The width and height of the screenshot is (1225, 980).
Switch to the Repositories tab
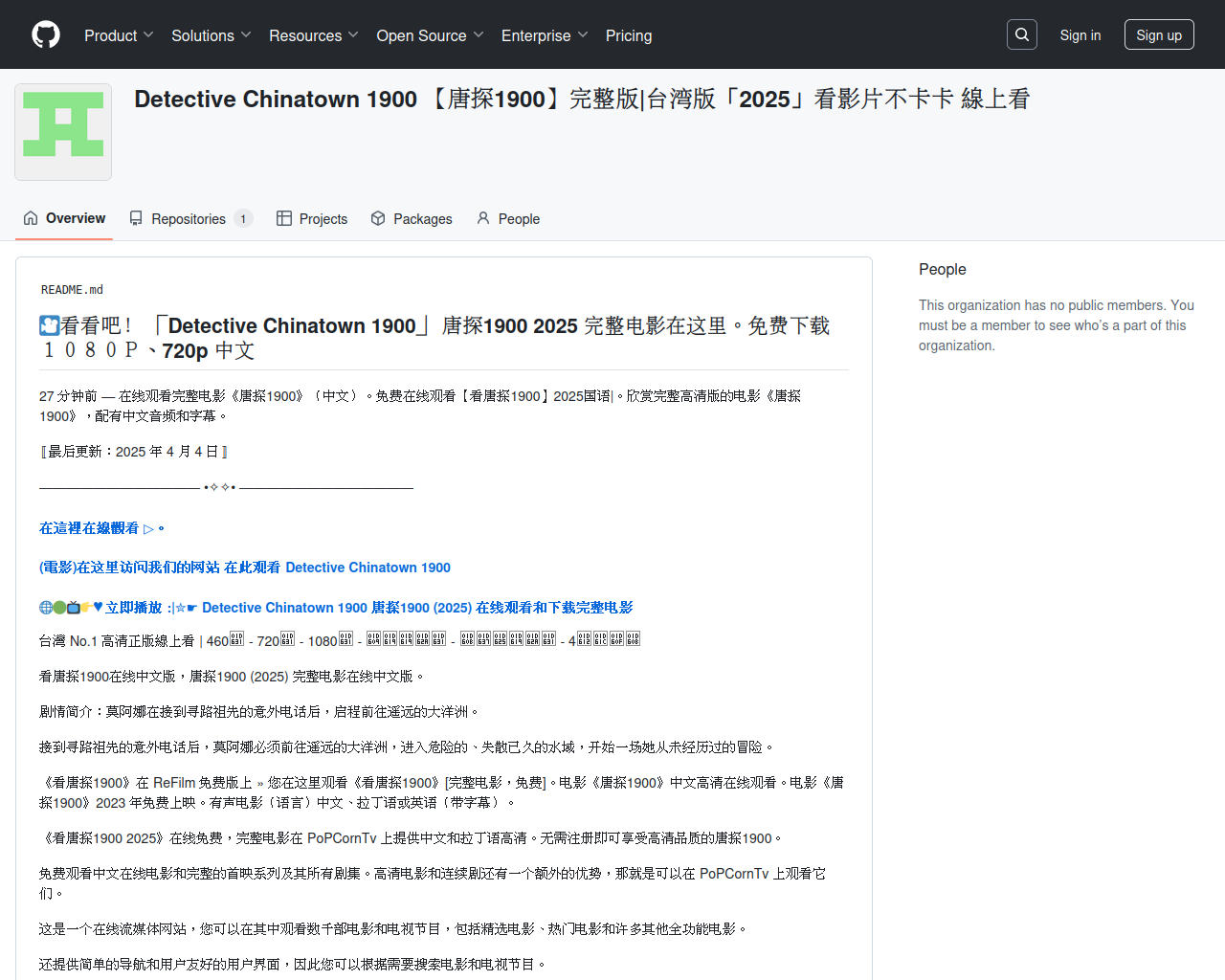pyautogui.click(x=190, y=218)
